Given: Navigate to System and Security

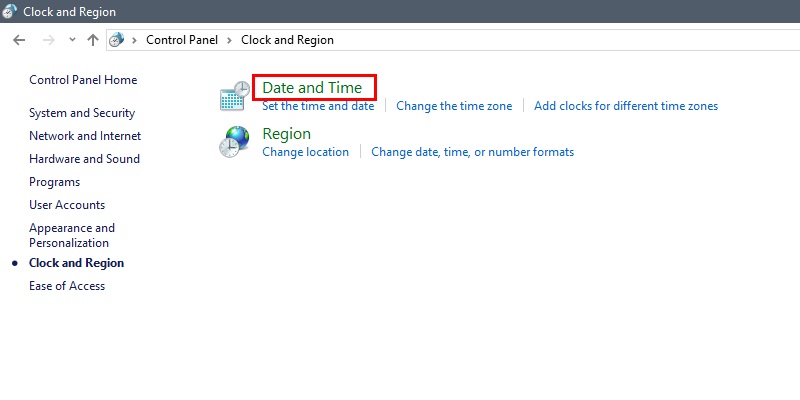Looking at the screenshot, I should 82,113.
